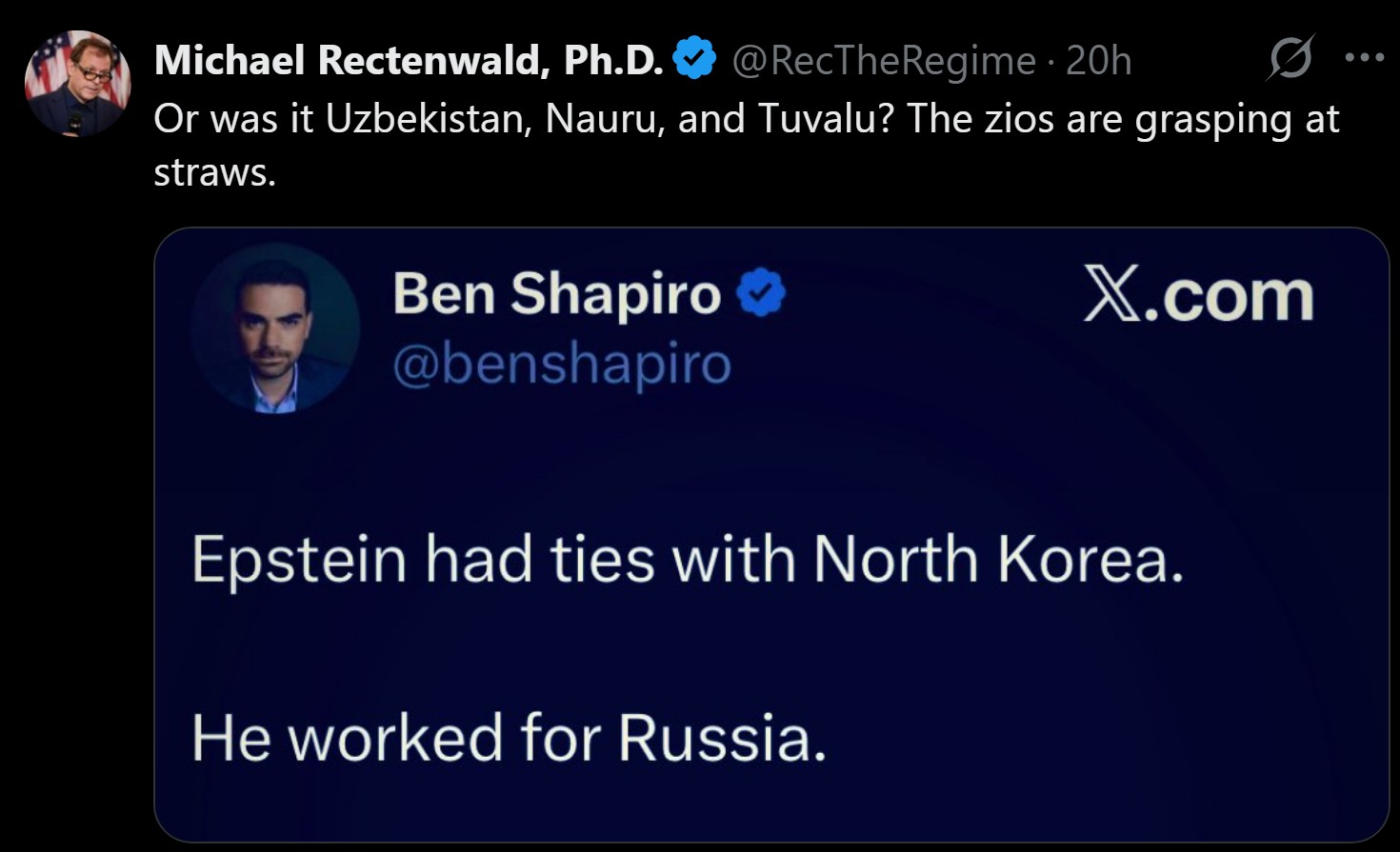Click the 20h post timestamp
The width and height of the screenshot is (1400, 852).
1098,61
